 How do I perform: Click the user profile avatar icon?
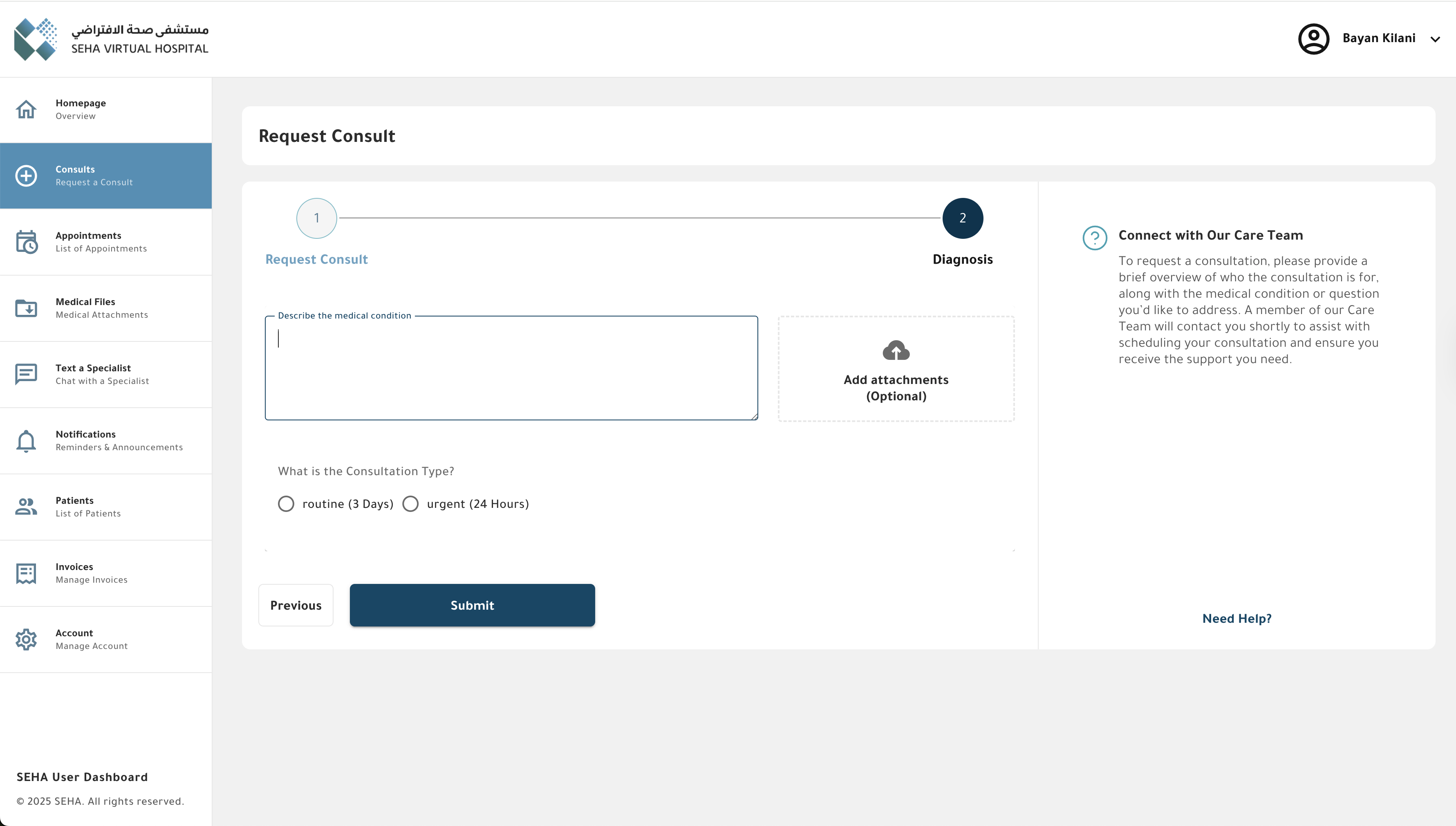(x=1314, y=38)
